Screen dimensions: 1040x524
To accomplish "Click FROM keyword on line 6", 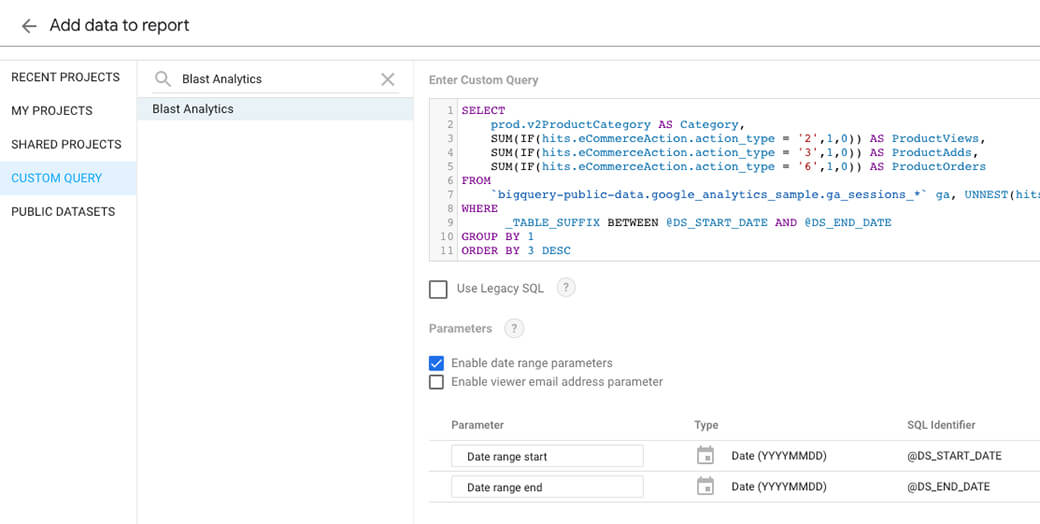I will click(x=476, y=180).
